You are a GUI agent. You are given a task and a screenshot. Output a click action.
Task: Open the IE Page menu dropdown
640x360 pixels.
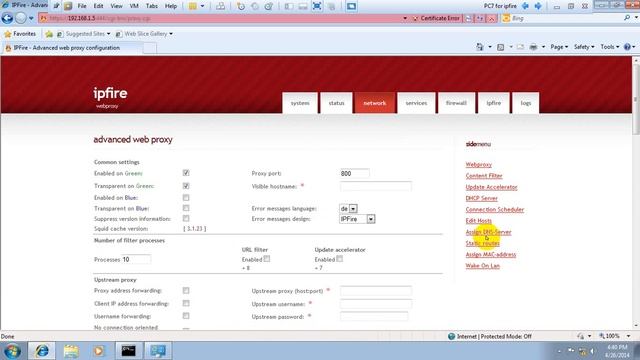coord(559,47)
